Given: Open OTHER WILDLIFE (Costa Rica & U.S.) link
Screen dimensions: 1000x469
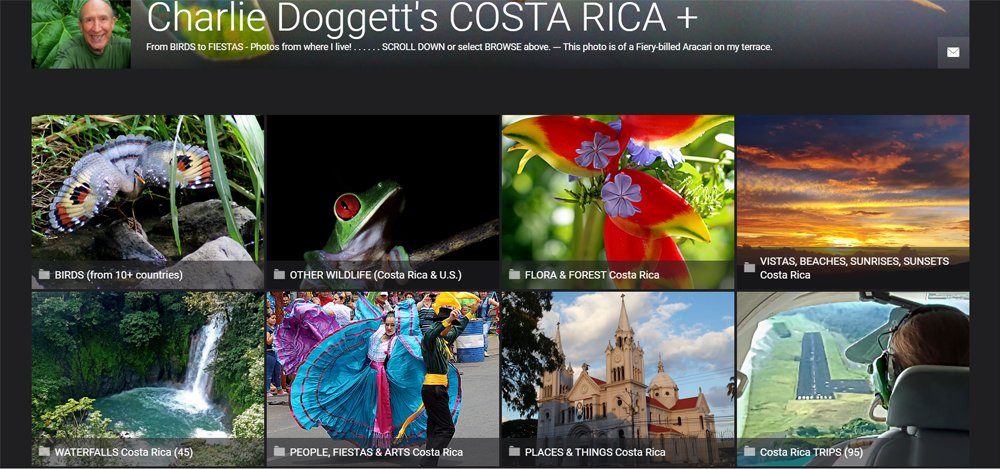Looking at the screenshot, I should coord(376,275).
